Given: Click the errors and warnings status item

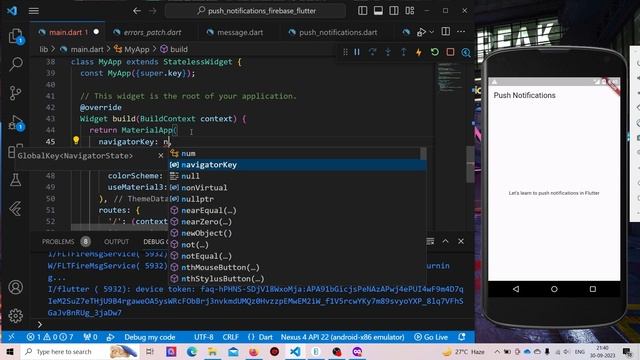Looking at the screenshot, I should point(50,338).
